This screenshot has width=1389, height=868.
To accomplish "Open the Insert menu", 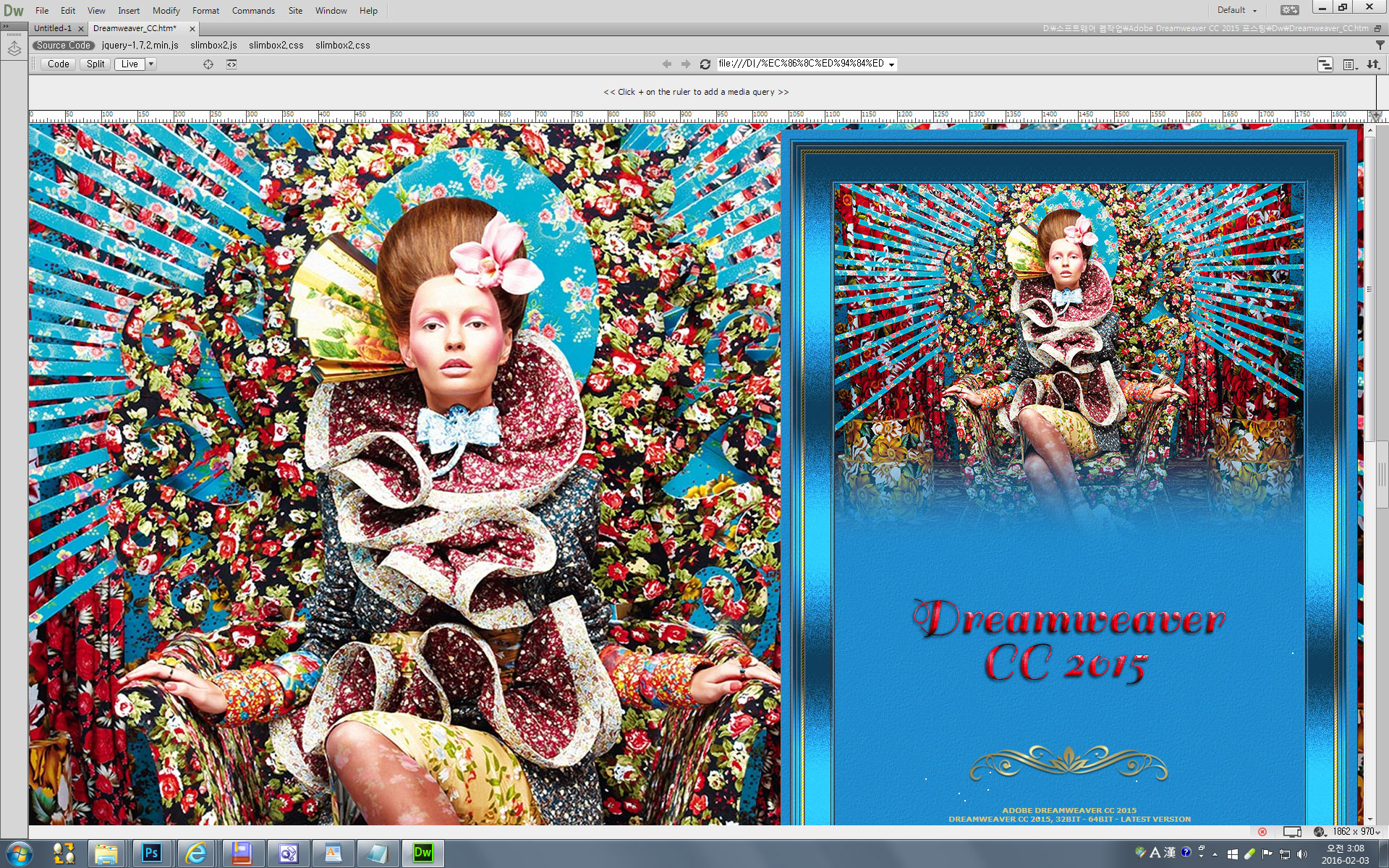I will click(129, 11).
